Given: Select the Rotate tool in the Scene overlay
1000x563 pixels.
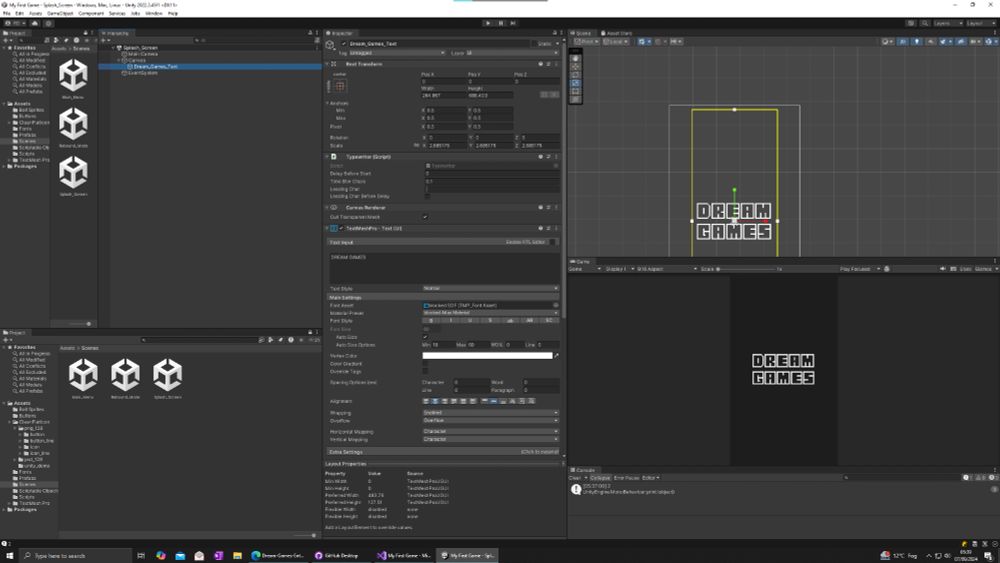Looking at the screenshot, I should (575, 75).
